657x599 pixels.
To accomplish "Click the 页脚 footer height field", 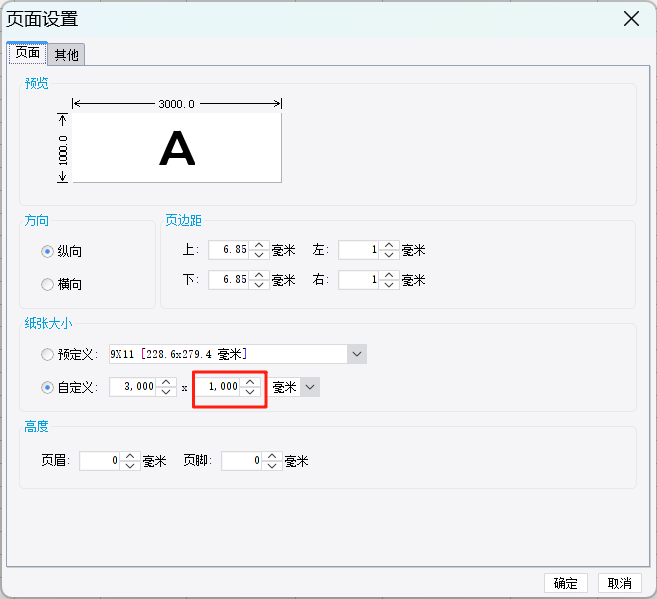I will pyautogui.click(x=242, y=461).
